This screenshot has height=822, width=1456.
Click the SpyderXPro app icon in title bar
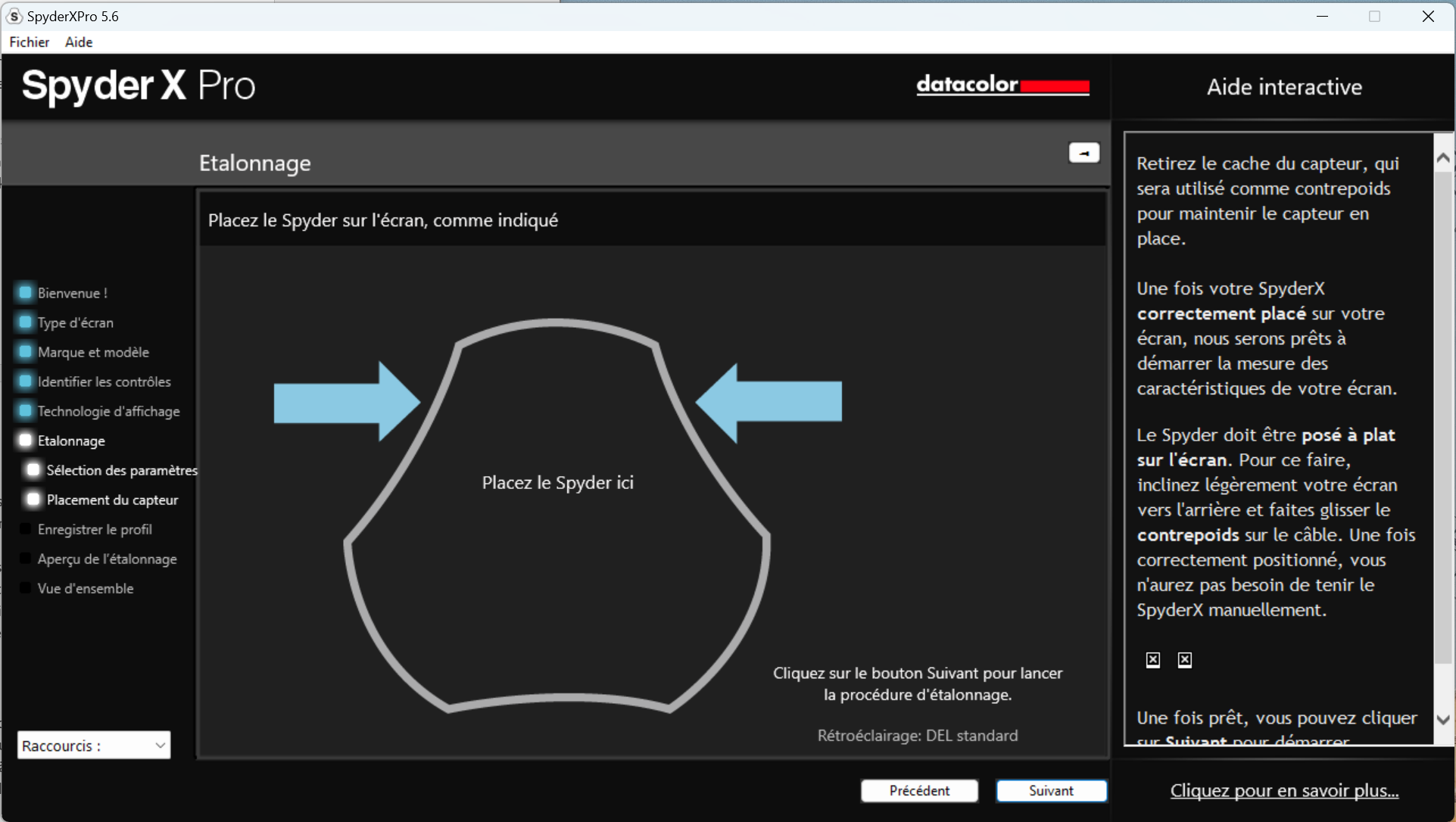coord(14,16)
